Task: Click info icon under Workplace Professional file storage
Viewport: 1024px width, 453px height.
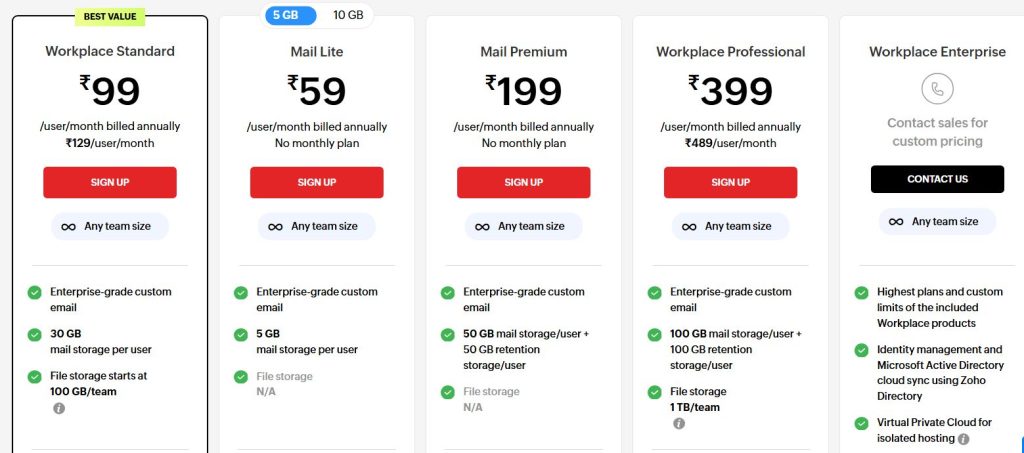Action: click(679, 423)
